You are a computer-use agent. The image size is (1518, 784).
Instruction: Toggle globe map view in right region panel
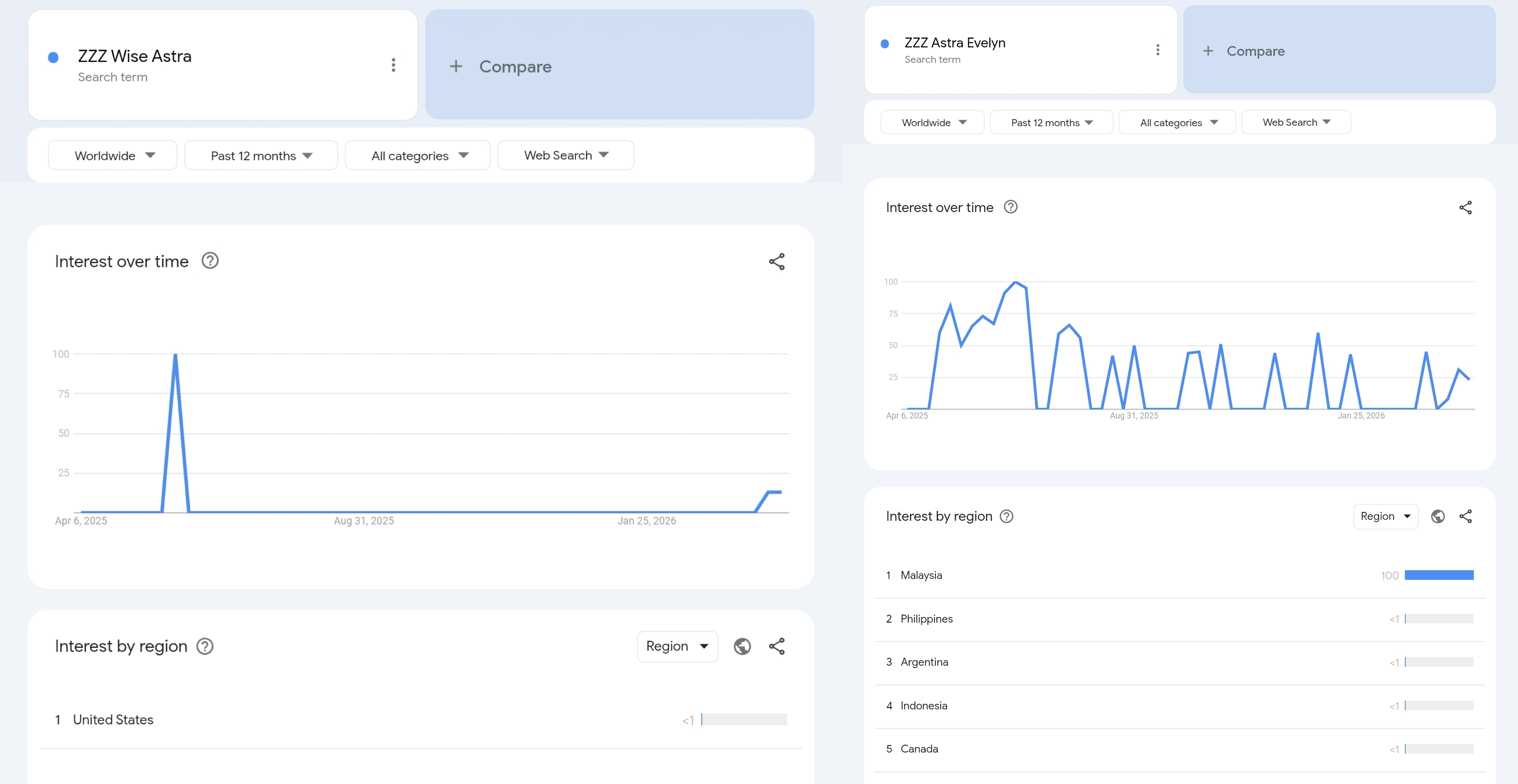click(x=1437, y=516)
